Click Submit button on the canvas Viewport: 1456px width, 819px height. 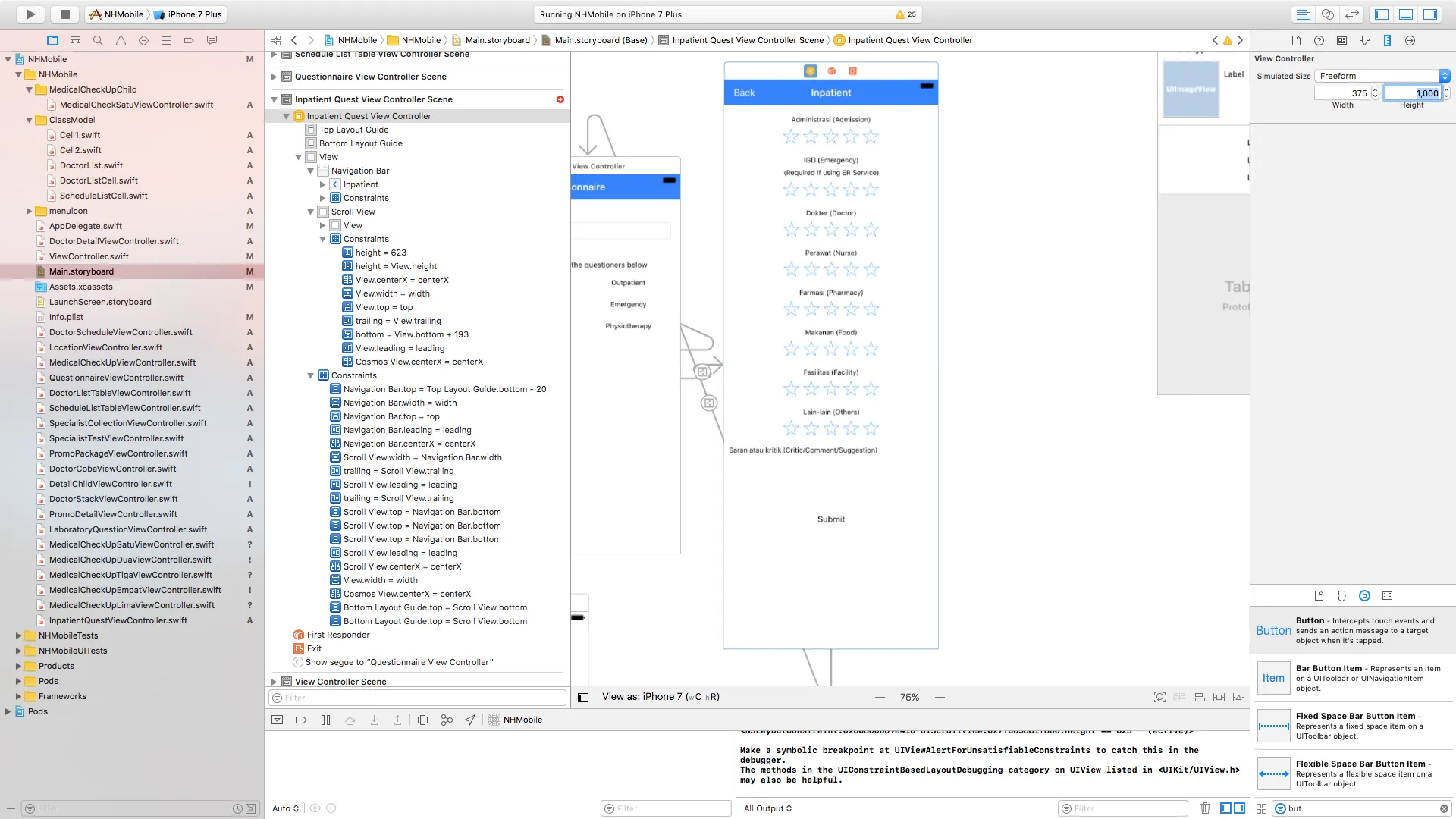830,519
